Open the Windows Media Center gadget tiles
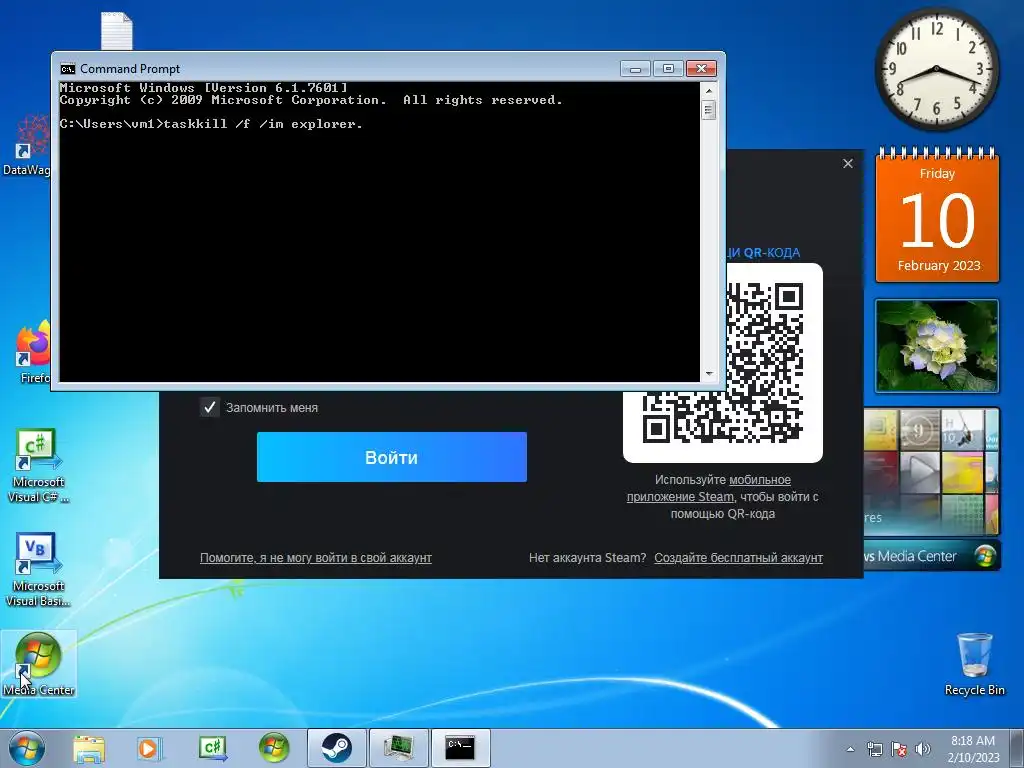Image resolution: width=1024 pixels, height=768 pixels. coord(931,470)
